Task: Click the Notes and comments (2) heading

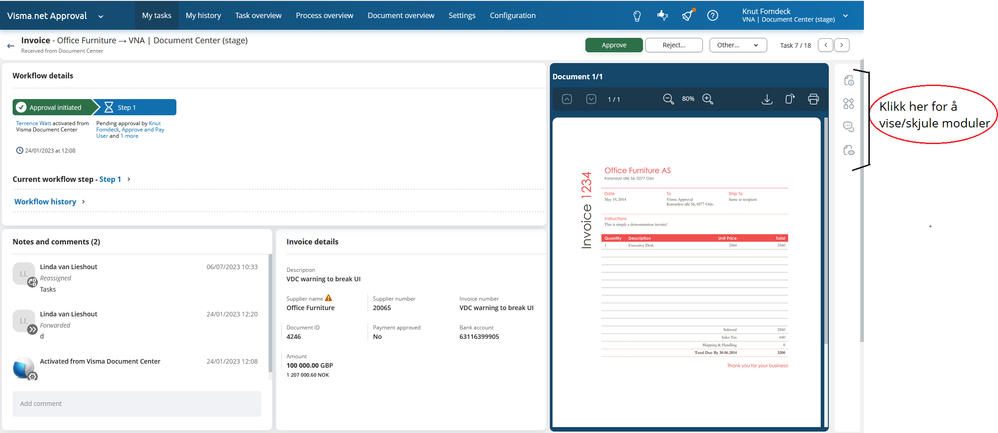Action: (x=57, y=242)
